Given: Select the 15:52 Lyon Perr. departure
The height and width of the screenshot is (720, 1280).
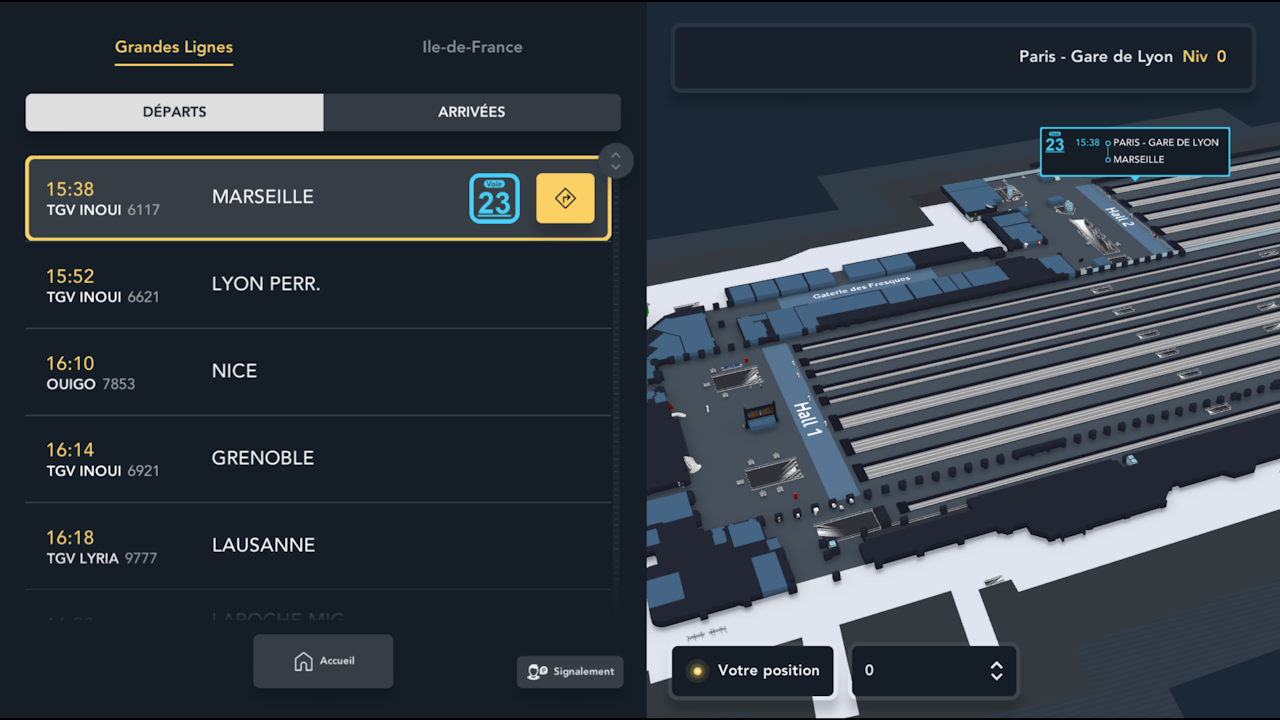Looking at the screenshot, I should tap(318, 285).
